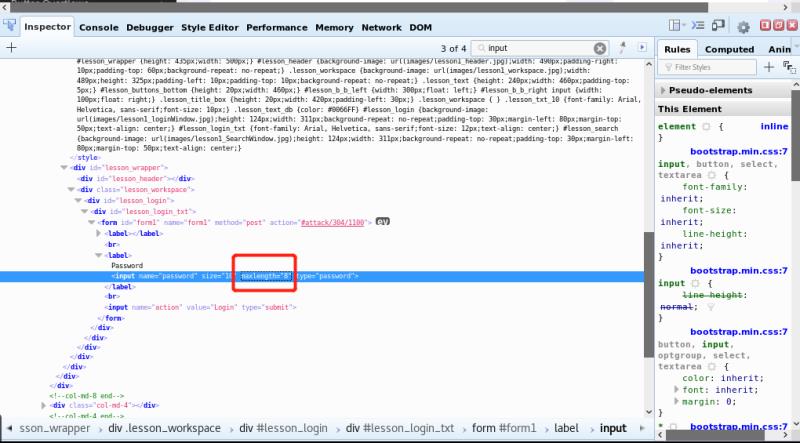Select div#lesson_login breadcrumb
Image resolution: width=800 pixels, height=443 pixels.
point(283,428)
